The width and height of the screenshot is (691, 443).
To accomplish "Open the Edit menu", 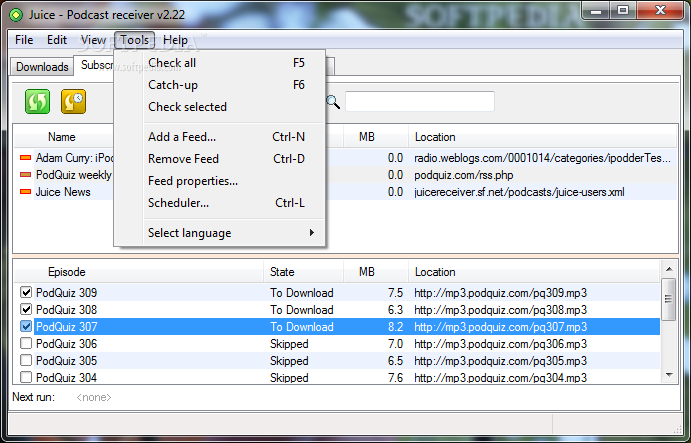I will click(x=57, y=40).
